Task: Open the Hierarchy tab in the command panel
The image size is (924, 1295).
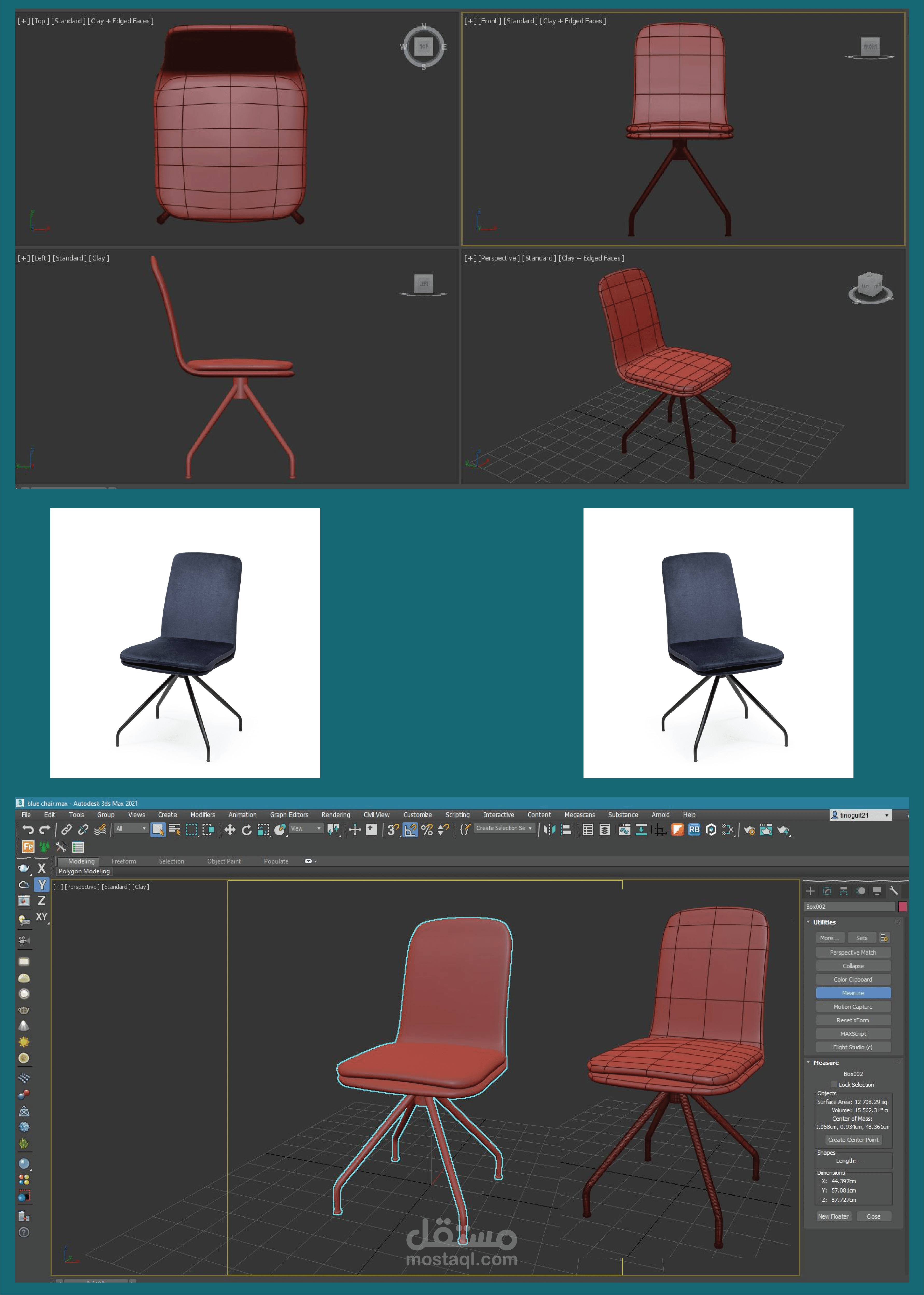Action: pos(844,891)
